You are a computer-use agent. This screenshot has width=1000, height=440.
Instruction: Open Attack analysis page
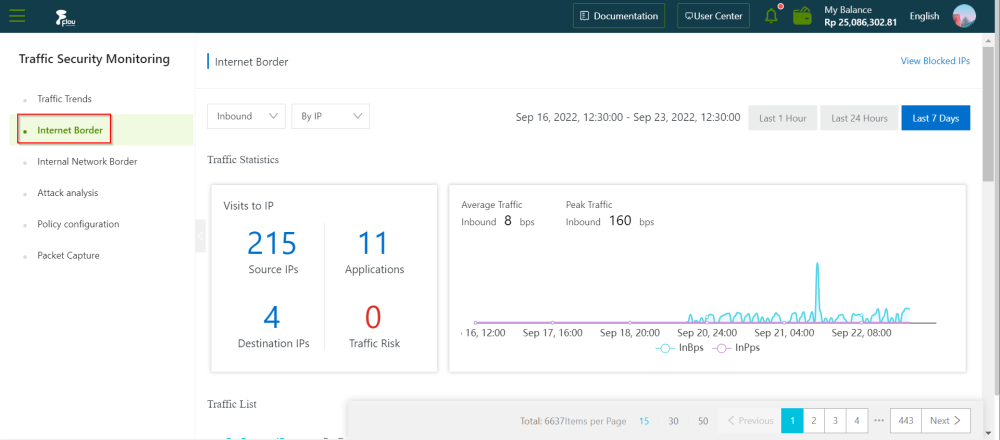(68, 193)
